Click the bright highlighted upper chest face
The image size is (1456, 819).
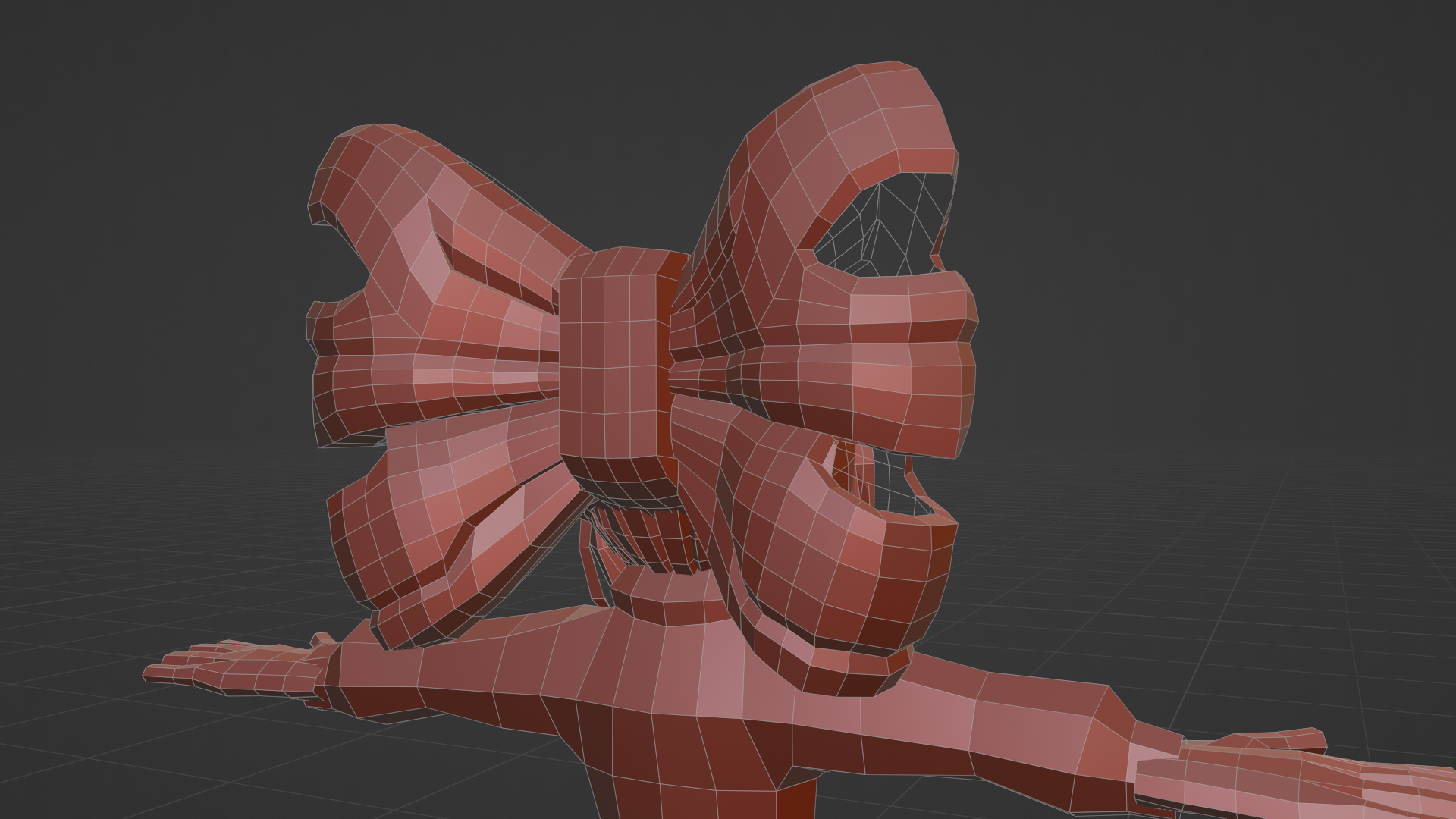[x=720, y=671]
